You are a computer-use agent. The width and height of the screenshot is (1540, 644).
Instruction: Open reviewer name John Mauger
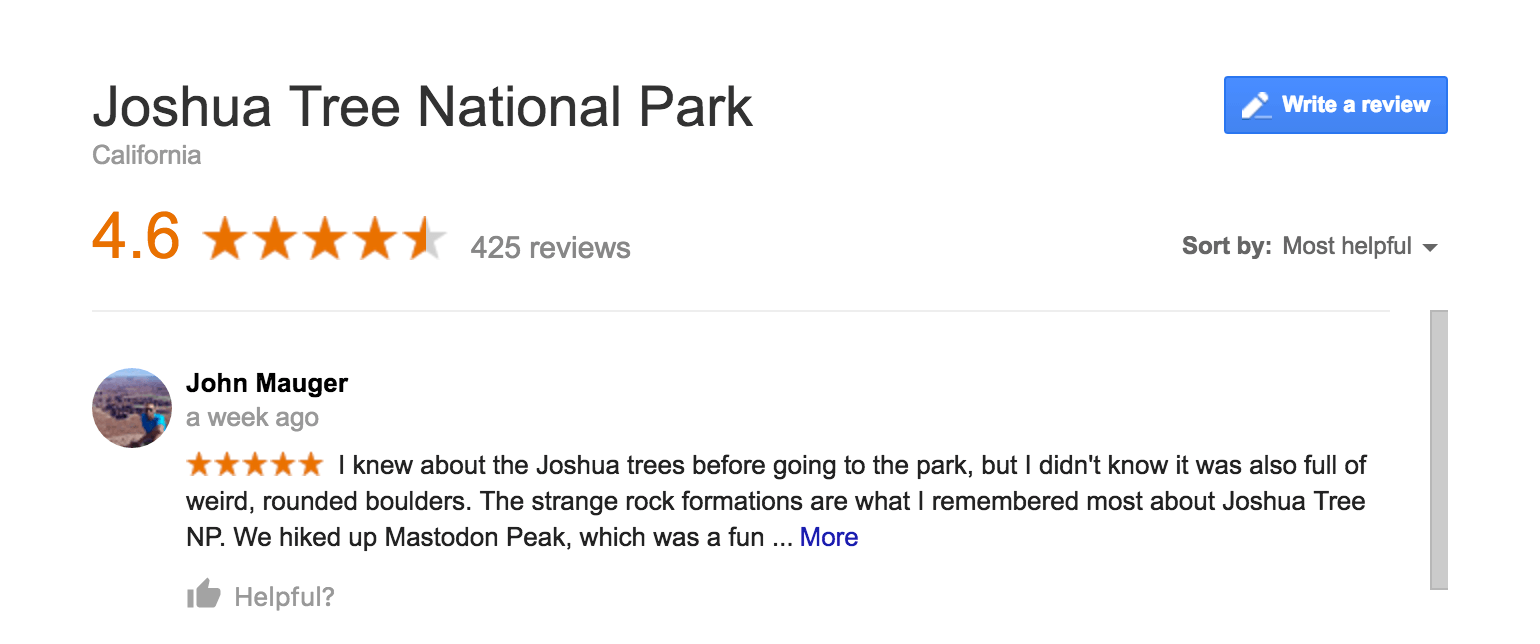click(267, 383)
